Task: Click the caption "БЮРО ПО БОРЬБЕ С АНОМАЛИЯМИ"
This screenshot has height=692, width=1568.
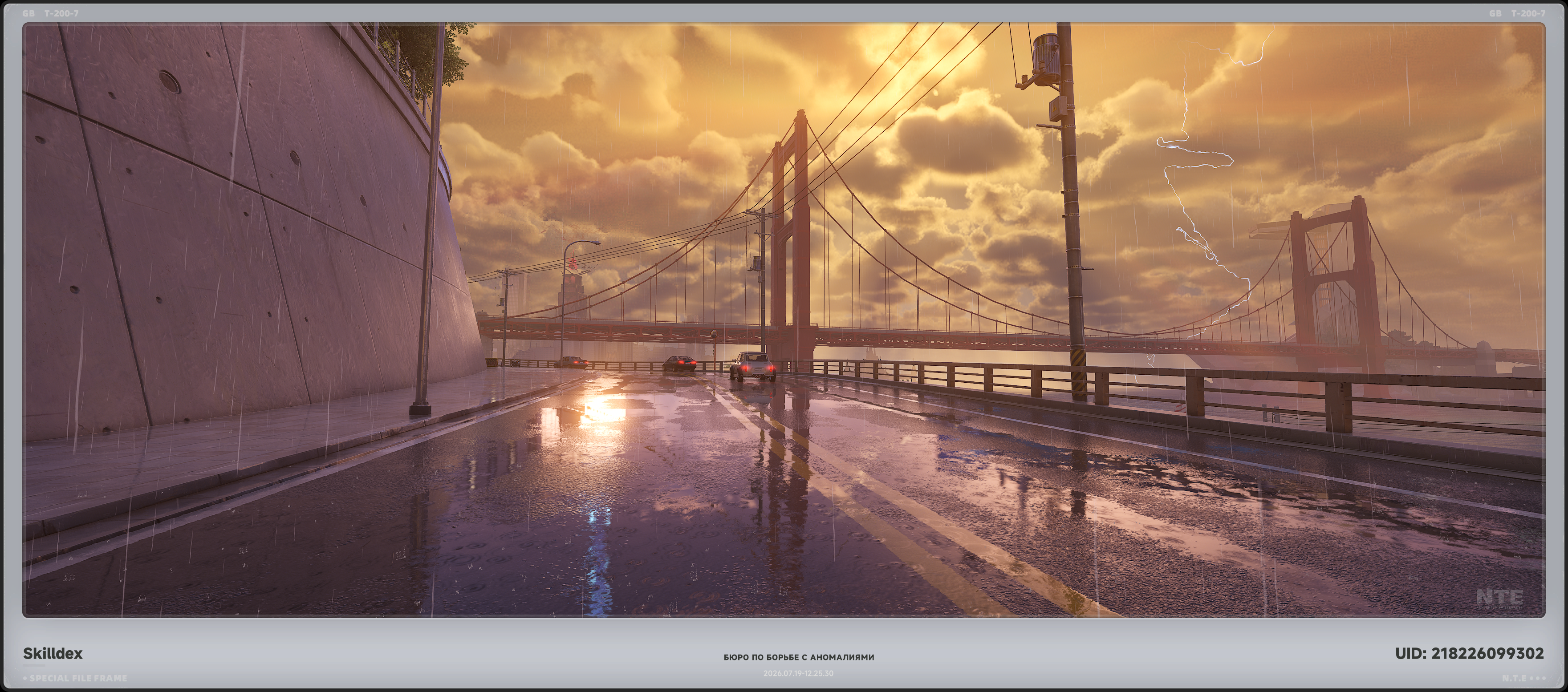Action: (799, 657)
